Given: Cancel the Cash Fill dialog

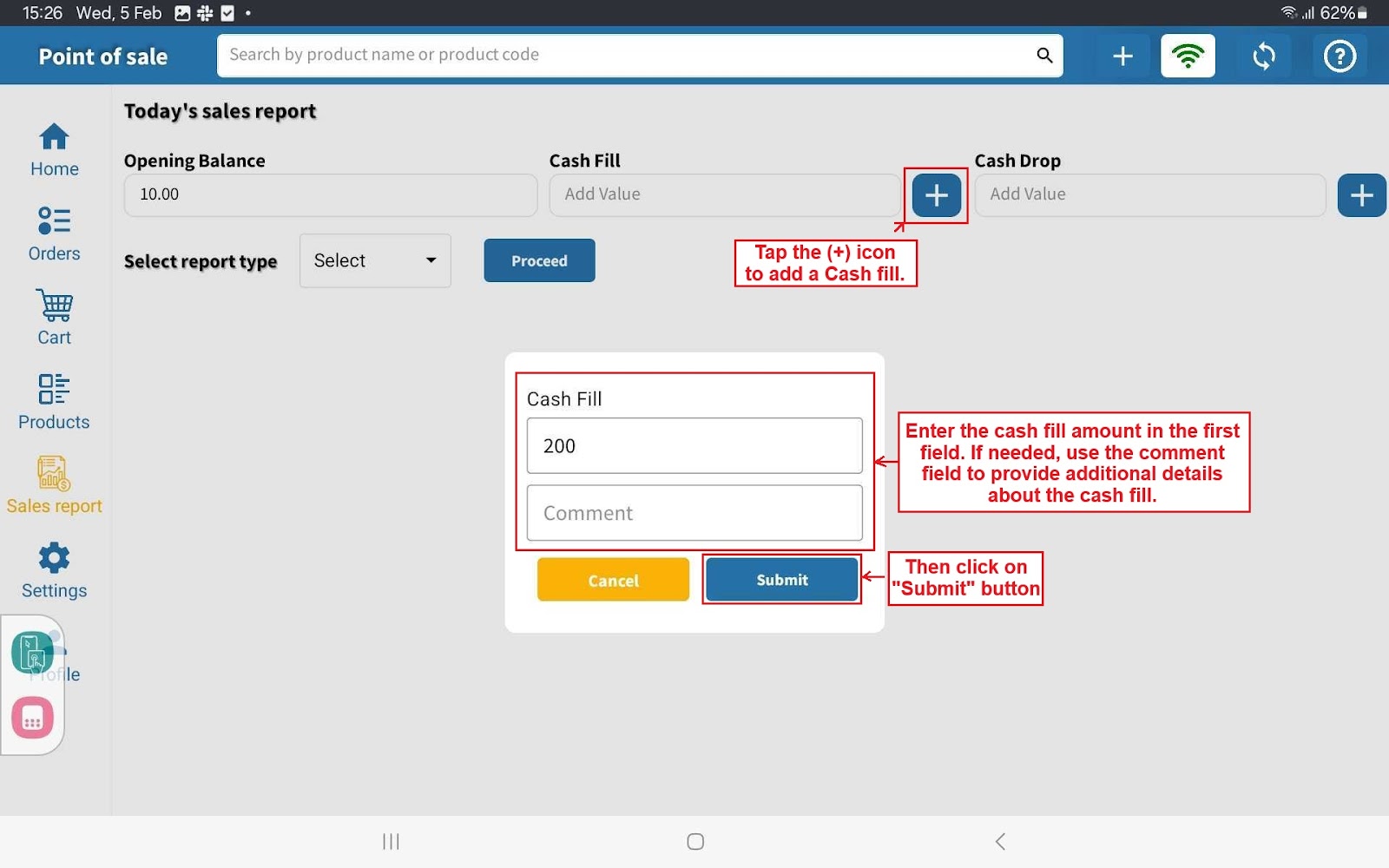Looking at the screenshot, I should point(613,580).
